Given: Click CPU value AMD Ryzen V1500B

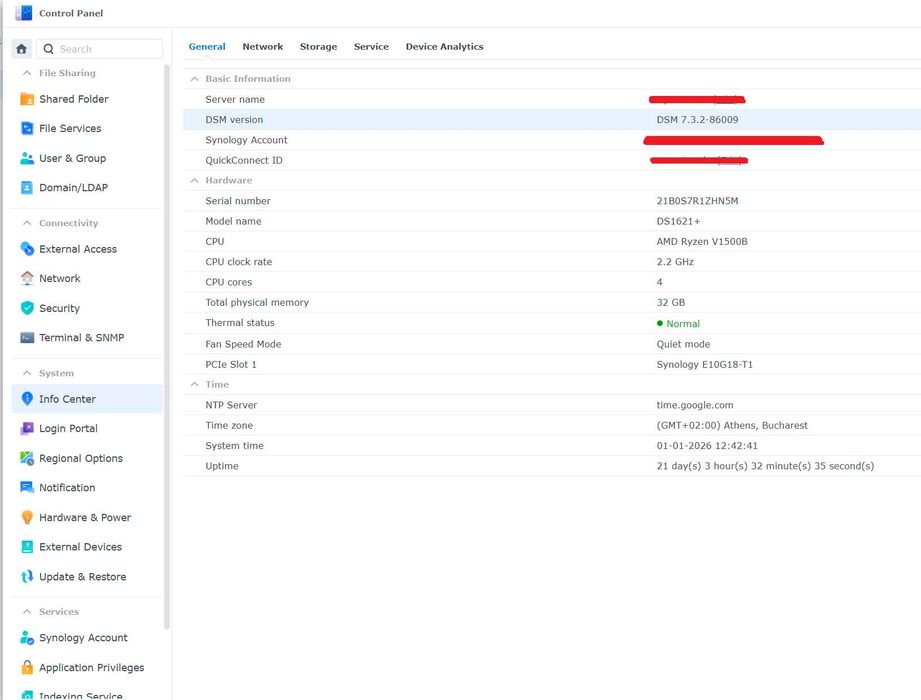Looking at the screenshot, I should click(x=702, y=241).
